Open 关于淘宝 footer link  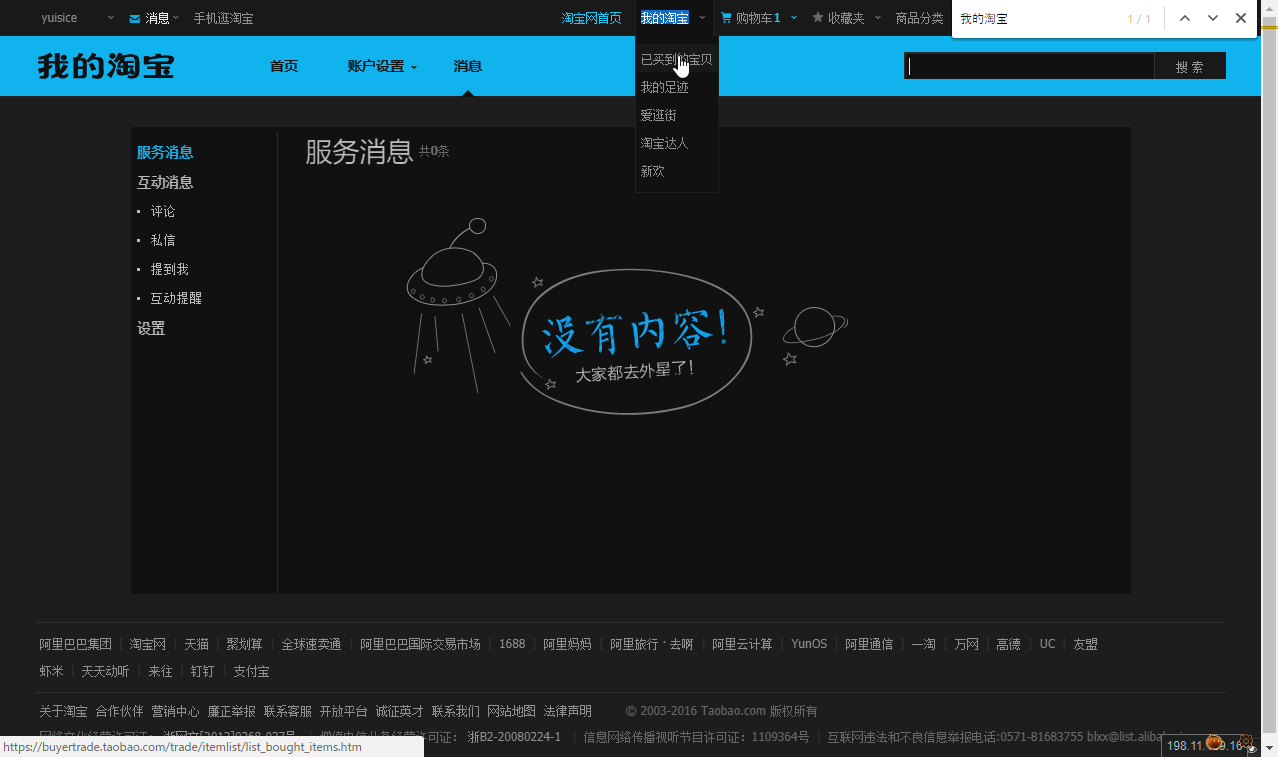click(63, 711)
